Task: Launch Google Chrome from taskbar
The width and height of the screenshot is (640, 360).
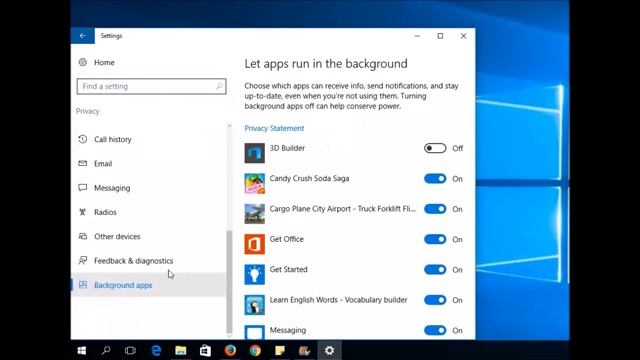Action: pos(255,350)
